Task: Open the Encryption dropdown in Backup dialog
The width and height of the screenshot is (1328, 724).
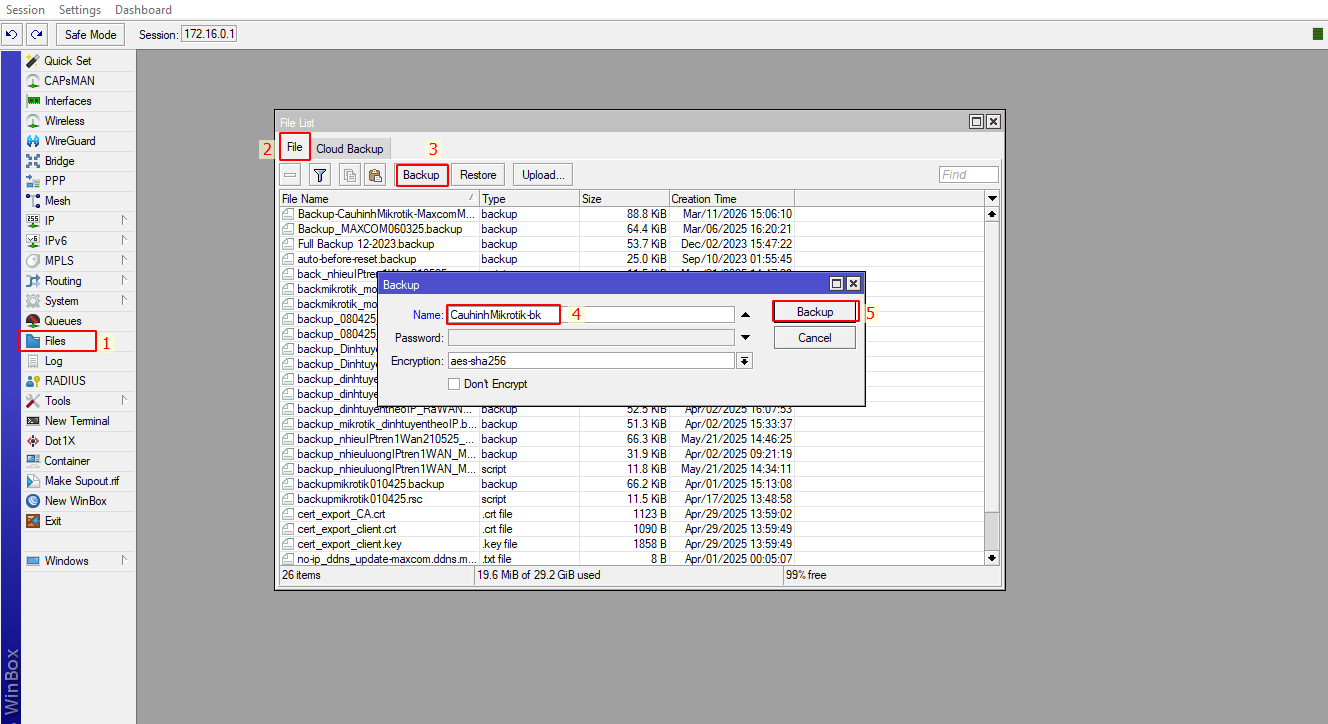Action: [x=743, y=360]
